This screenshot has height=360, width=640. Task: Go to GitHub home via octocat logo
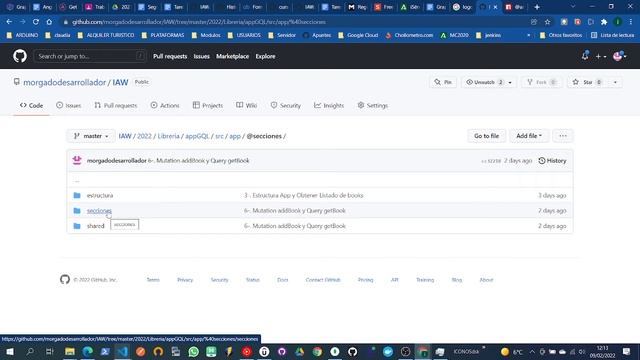pyautogui.click(x=20, y=56)
